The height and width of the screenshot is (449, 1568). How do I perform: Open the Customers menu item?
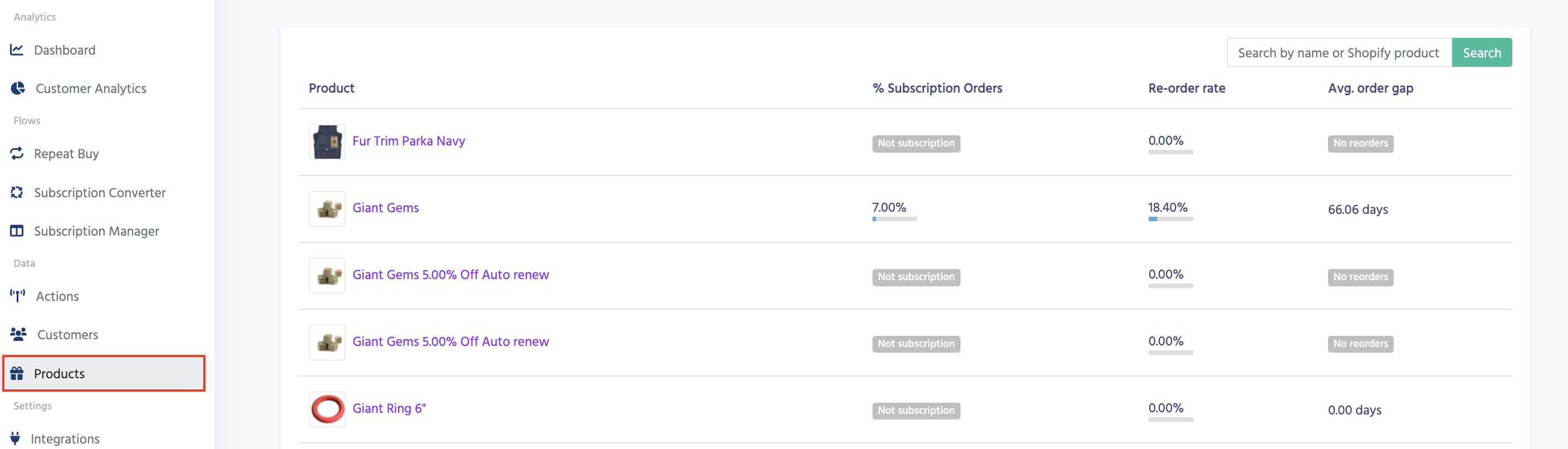(67, 334)
